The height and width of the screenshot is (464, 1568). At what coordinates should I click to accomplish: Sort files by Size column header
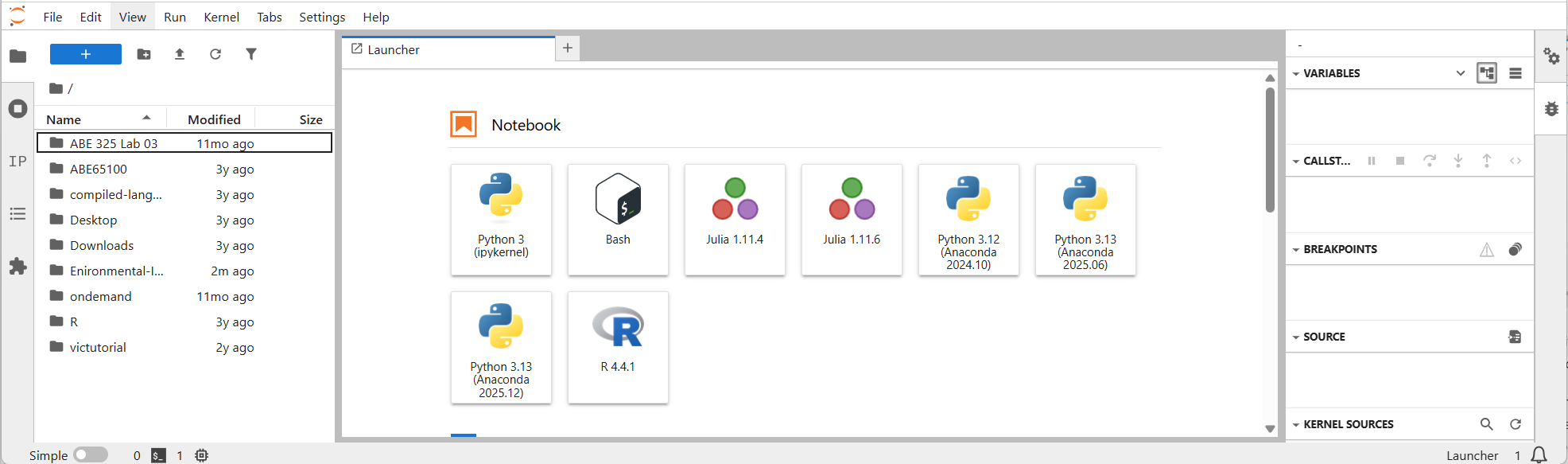(x=293, y=119)
